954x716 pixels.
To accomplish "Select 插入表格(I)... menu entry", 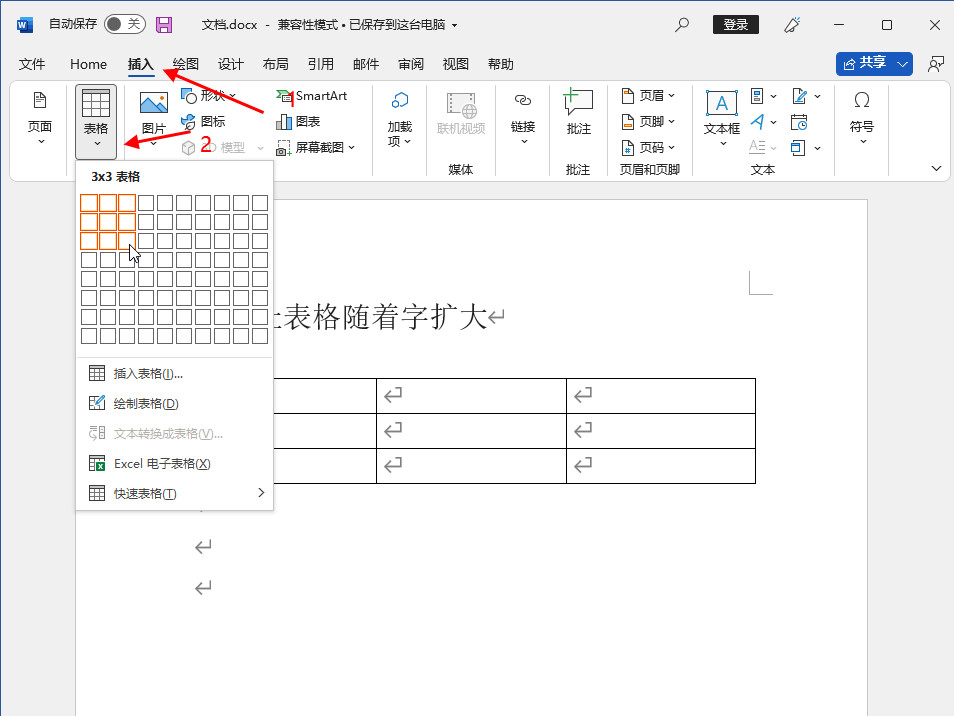I will (175, 374).
